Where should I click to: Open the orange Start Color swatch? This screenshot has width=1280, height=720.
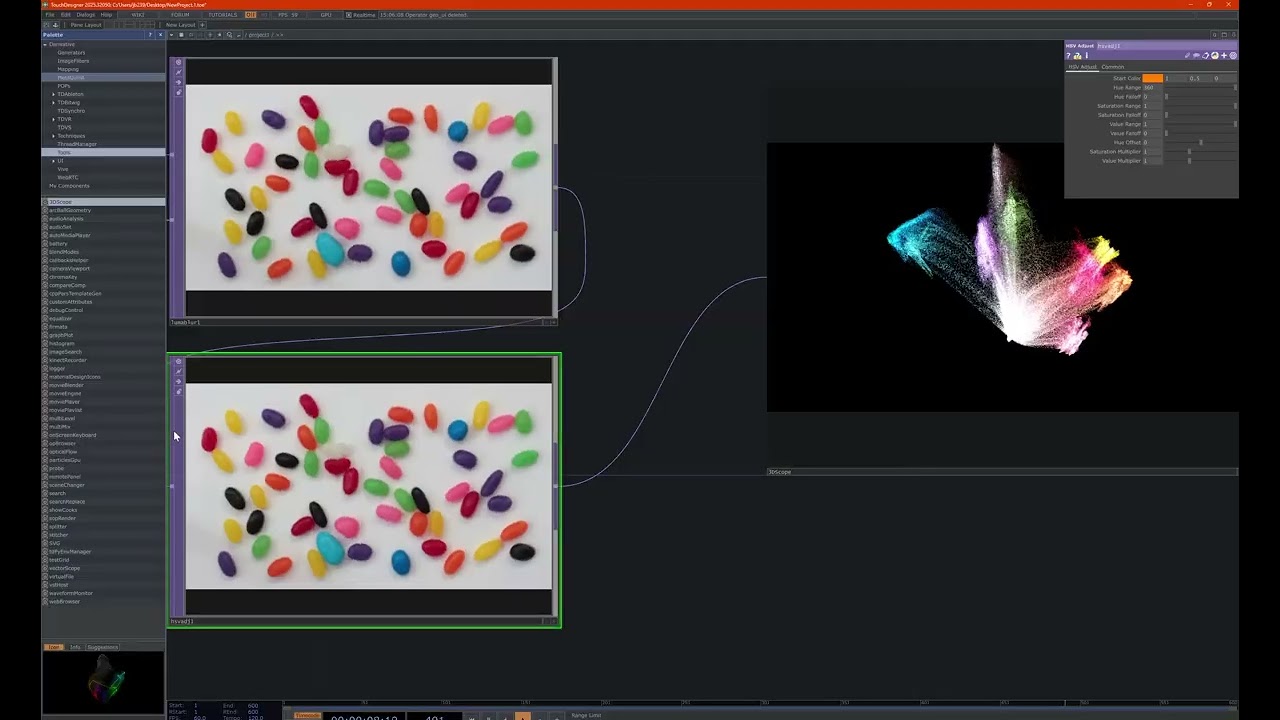(1153, 78)
